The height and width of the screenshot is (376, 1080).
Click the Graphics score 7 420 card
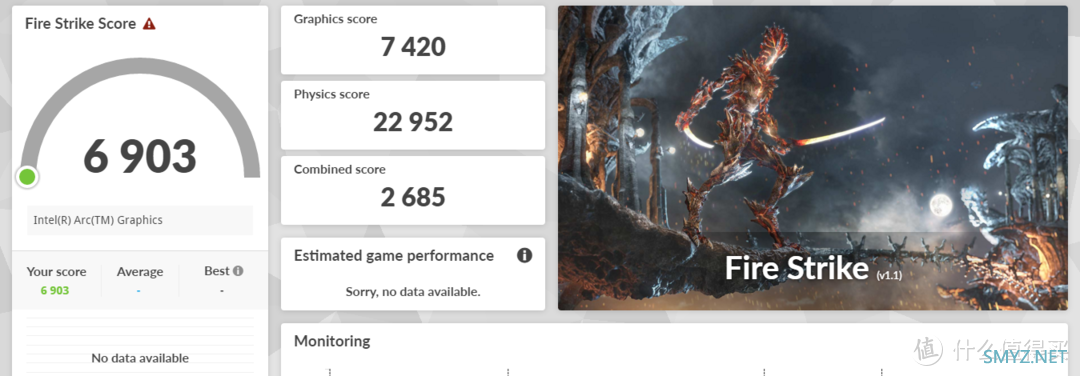pyautogui.click(x=413, y=40)
